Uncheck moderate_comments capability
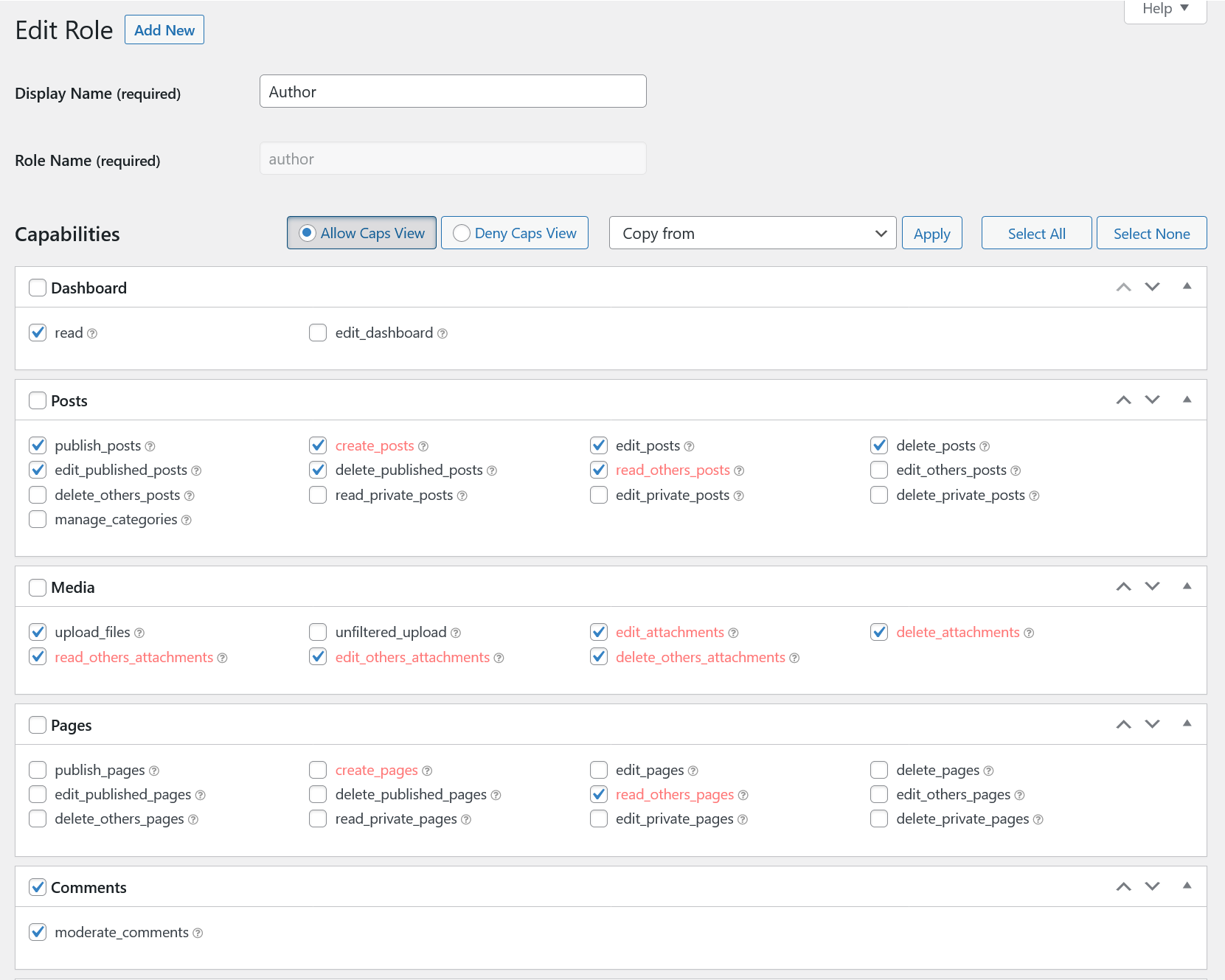1225x980 pixels. pyautogui.click(x=38, y=932)
